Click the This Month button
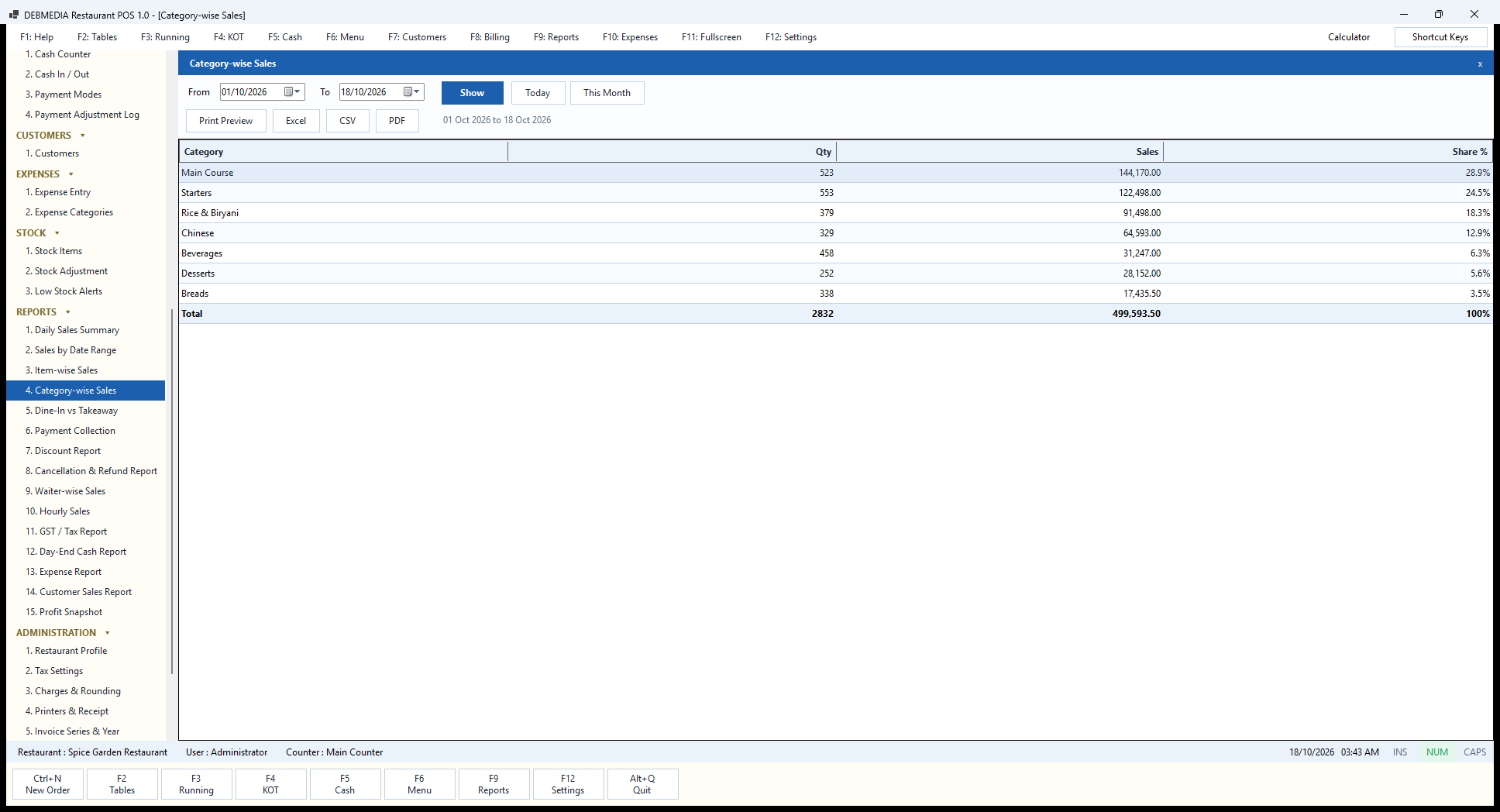This screenshot has width=1500, height=812. (x=607, y=93)
